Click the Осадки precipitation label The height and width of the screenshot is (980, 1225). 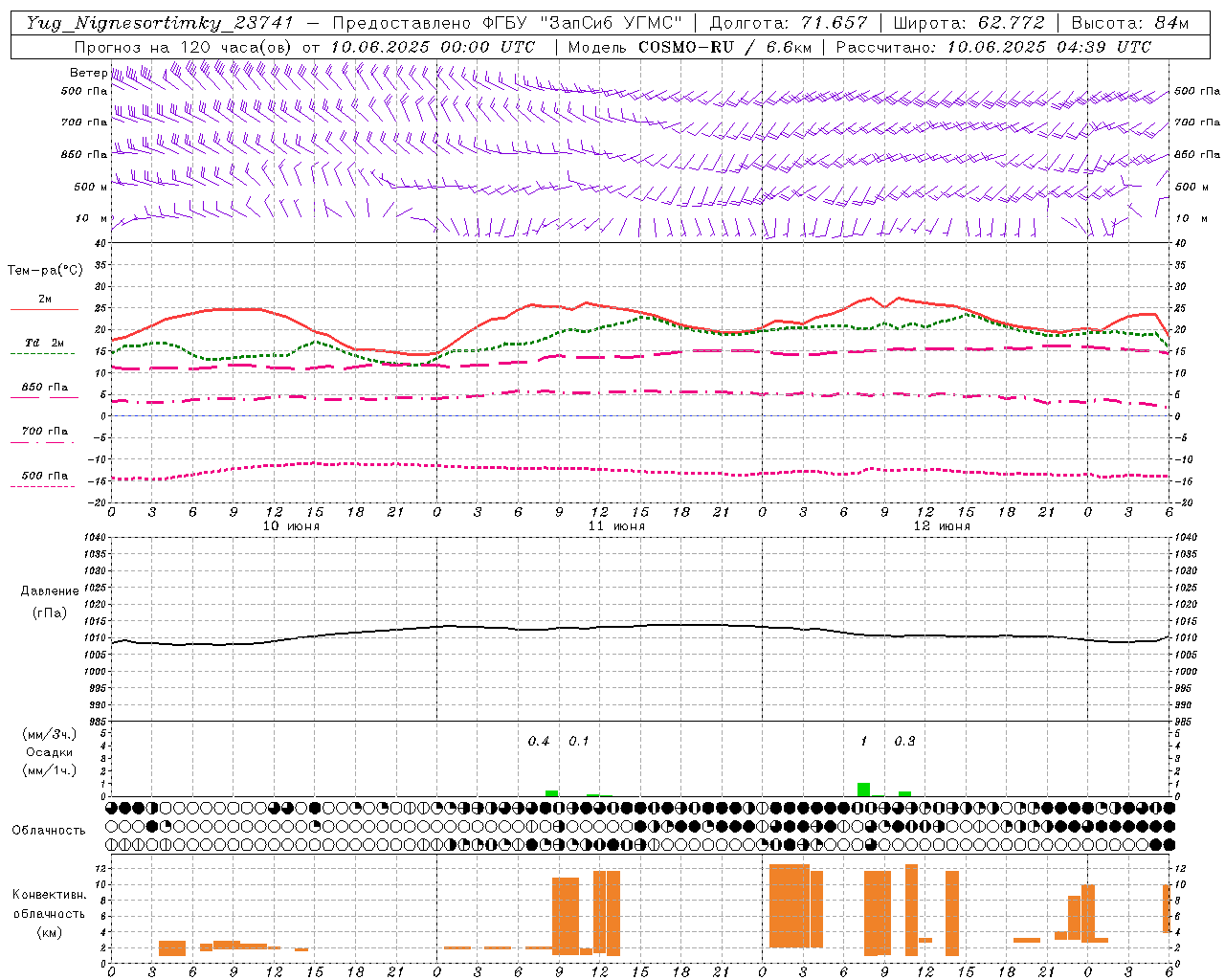(50, 752)
